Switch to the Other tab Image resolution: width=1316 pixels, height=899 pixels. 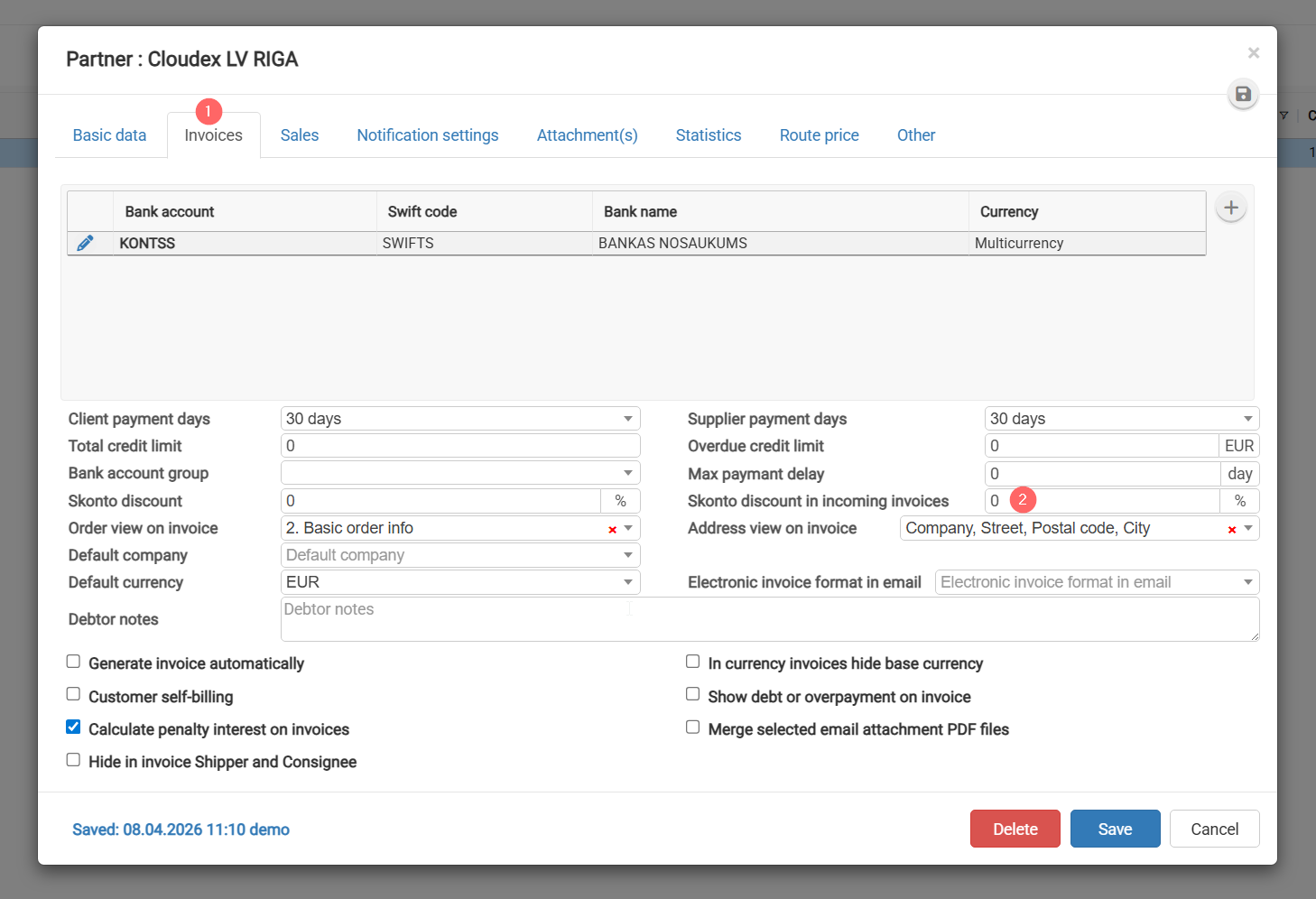point(916,135)
